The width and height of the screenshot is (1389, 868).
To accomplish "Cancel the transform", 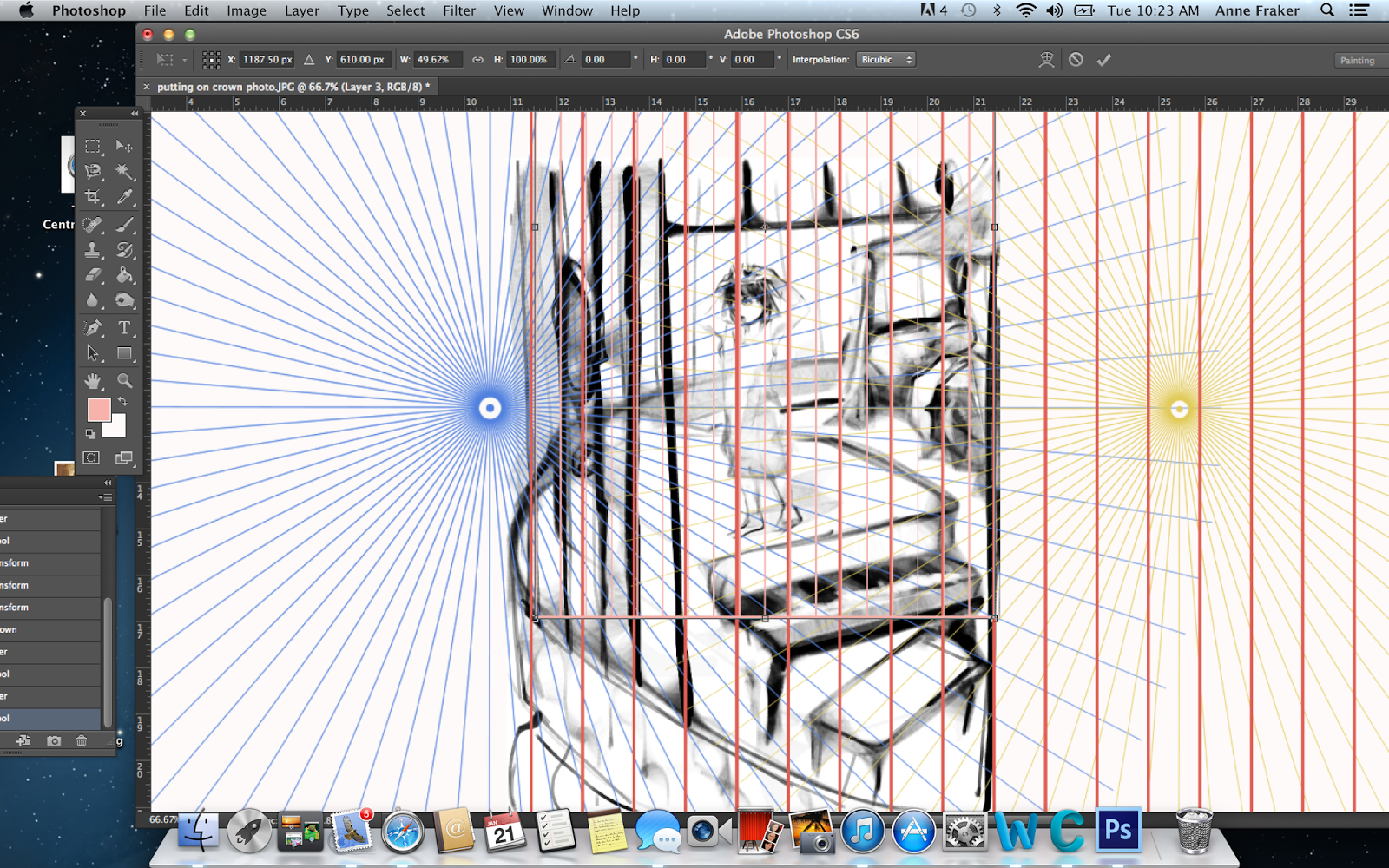I will click(x=1076, y=60).
